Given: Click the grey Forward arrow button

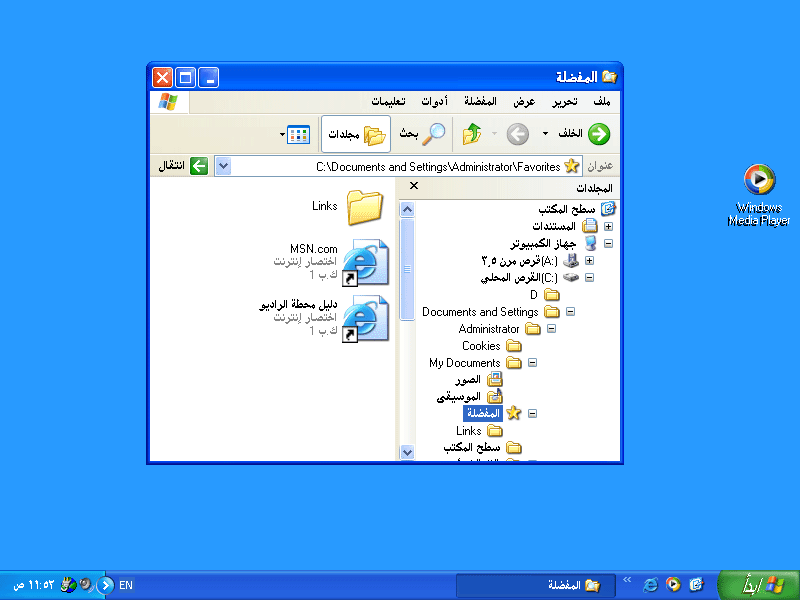Looking at the screenshot, I should [517, 135].
